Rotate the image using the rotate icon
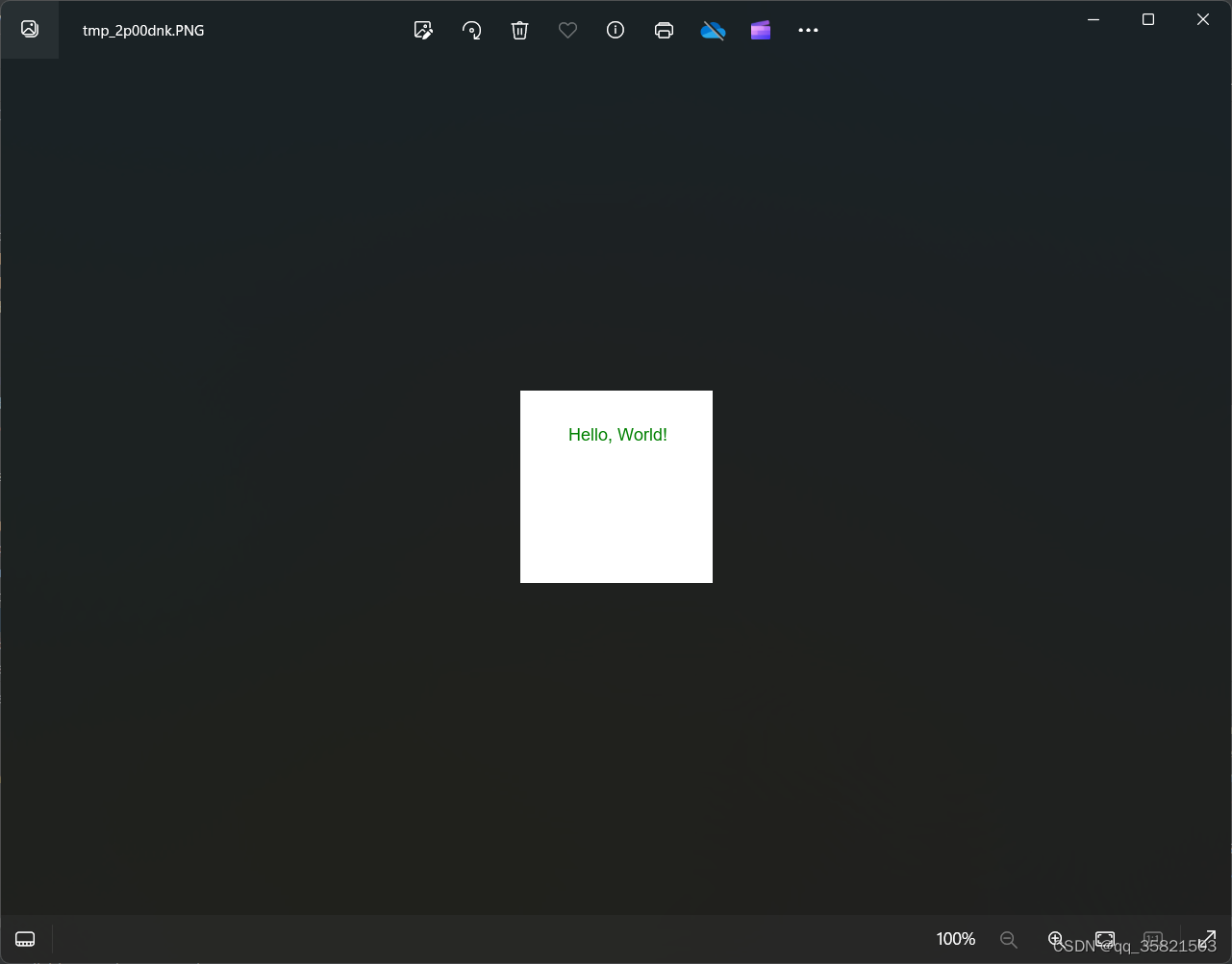Image resolution: width=1232 pixels, height=964 pixels. click(471, 30)
